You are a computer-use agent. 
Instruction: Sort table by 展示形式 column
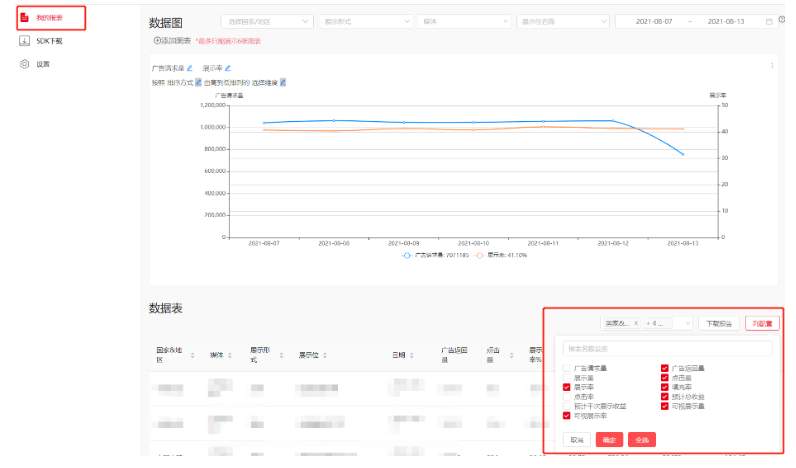pos(281,355)
